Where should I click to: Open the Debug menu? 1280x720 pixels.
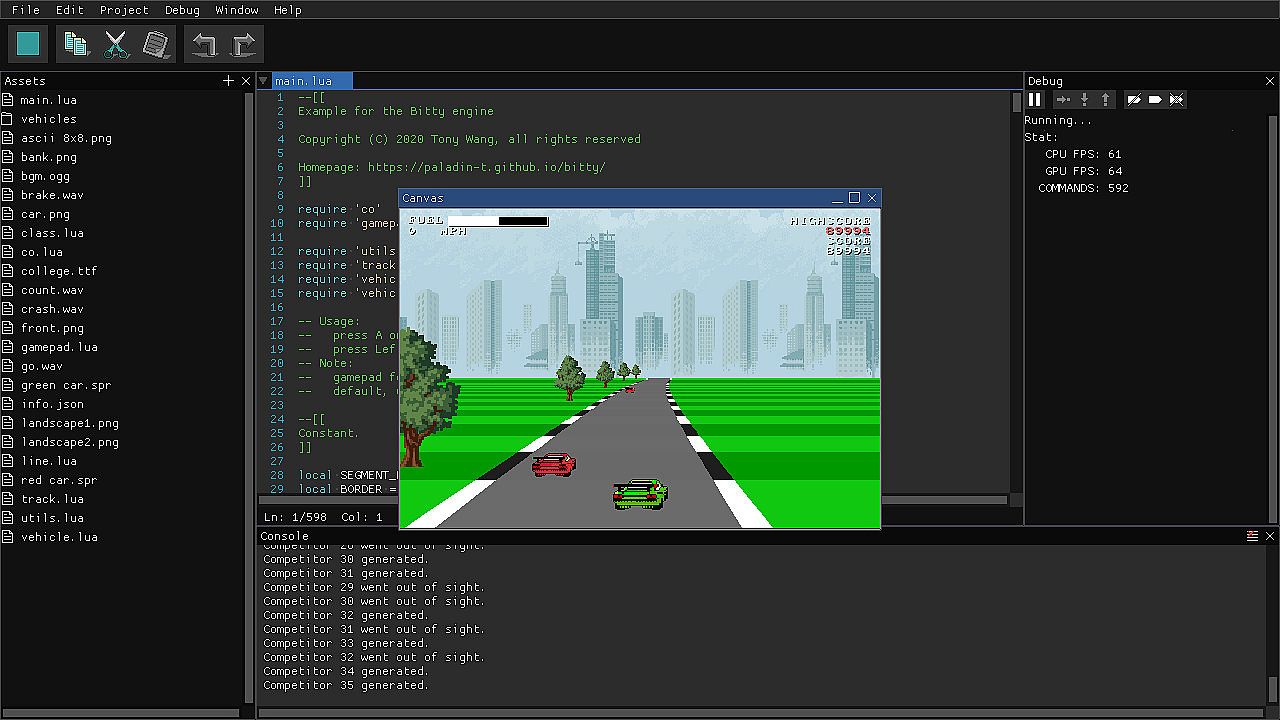coord(182,10)
